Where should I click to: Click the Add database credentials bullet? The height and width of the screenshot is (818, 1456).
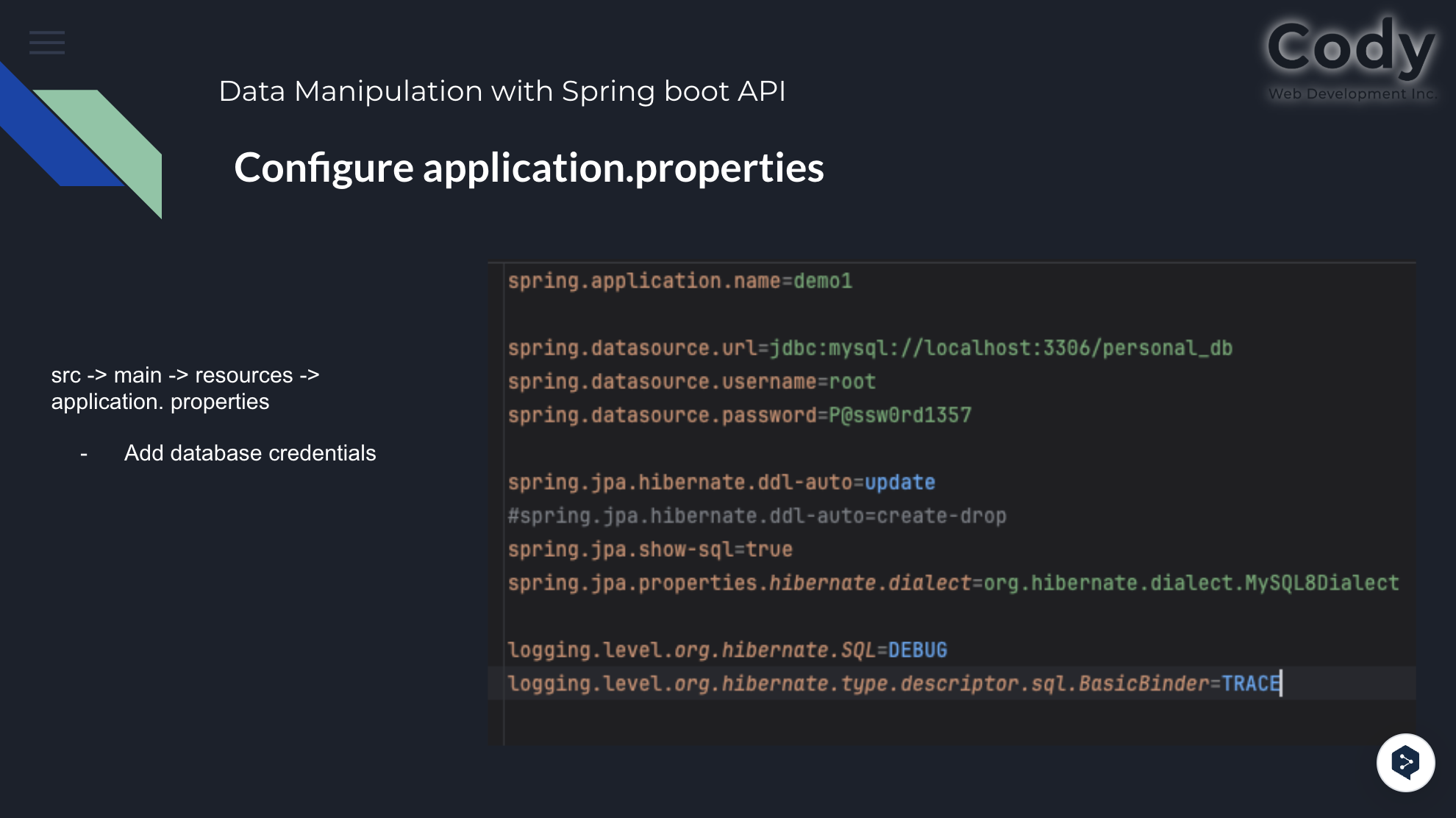click(249, 453)
